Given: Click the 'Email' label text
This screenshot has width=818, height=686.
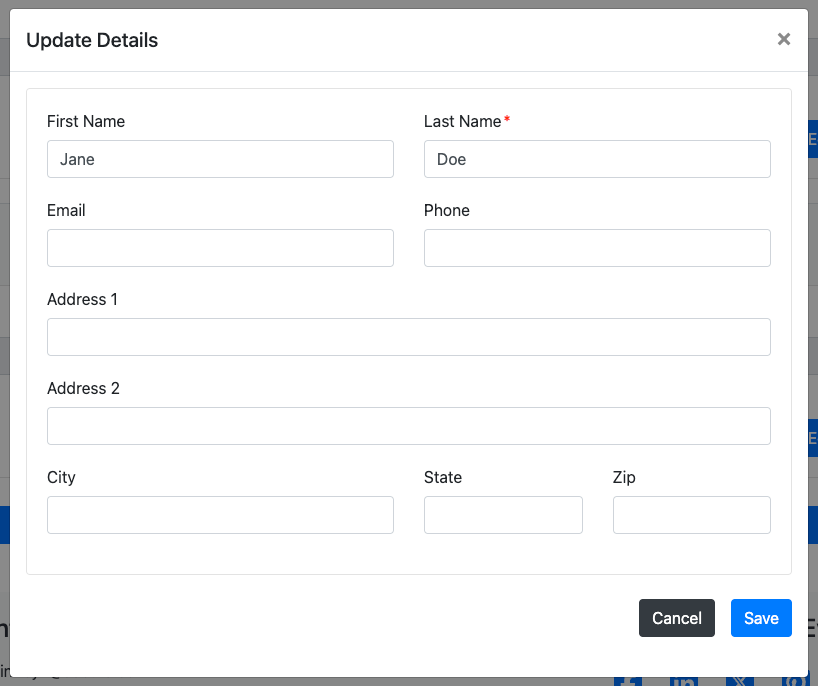Looking at the screenshot, I should coord(66,210).
